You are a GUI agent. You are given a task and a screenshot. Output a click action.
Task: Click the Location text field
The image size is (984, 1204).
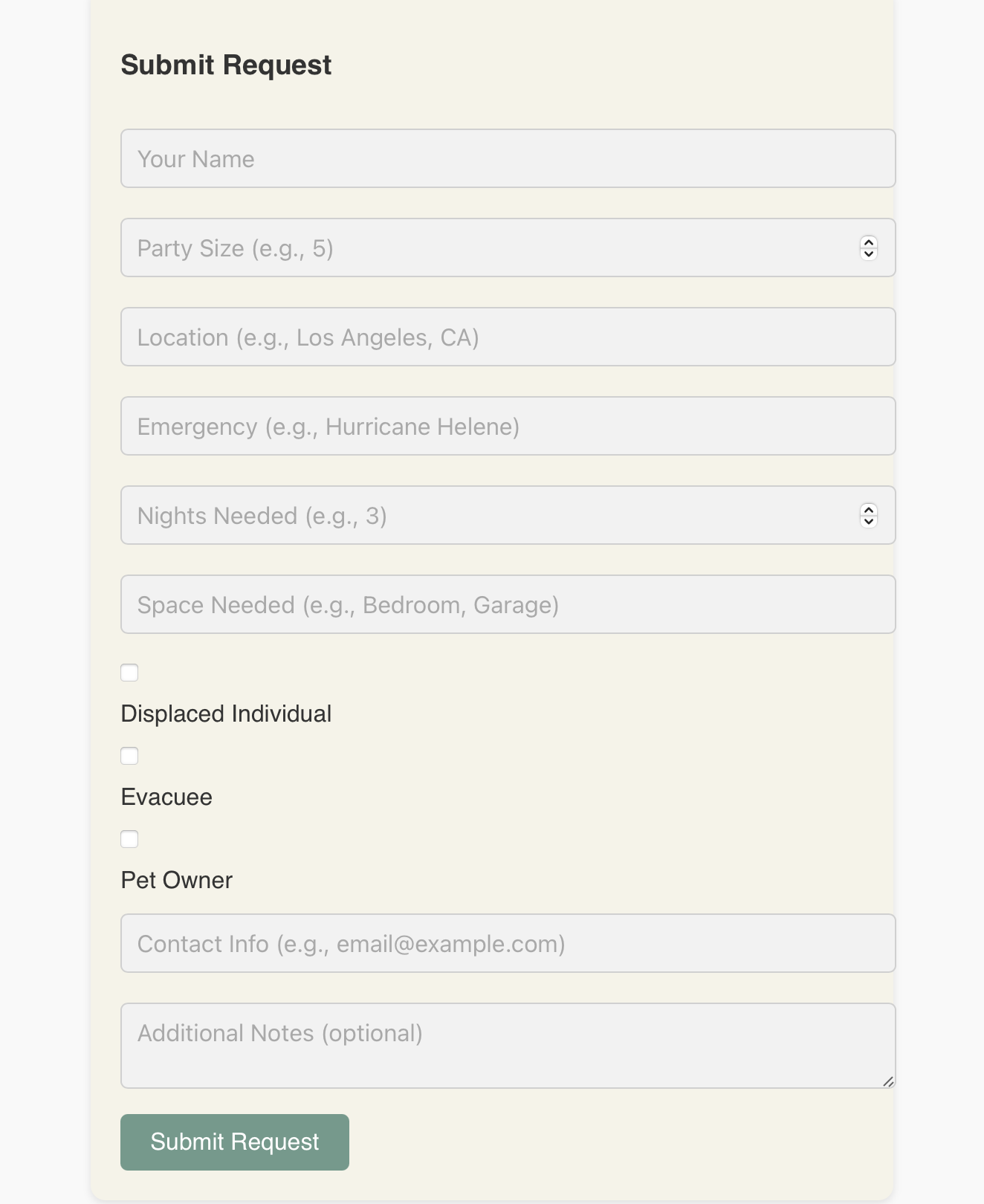508,337
